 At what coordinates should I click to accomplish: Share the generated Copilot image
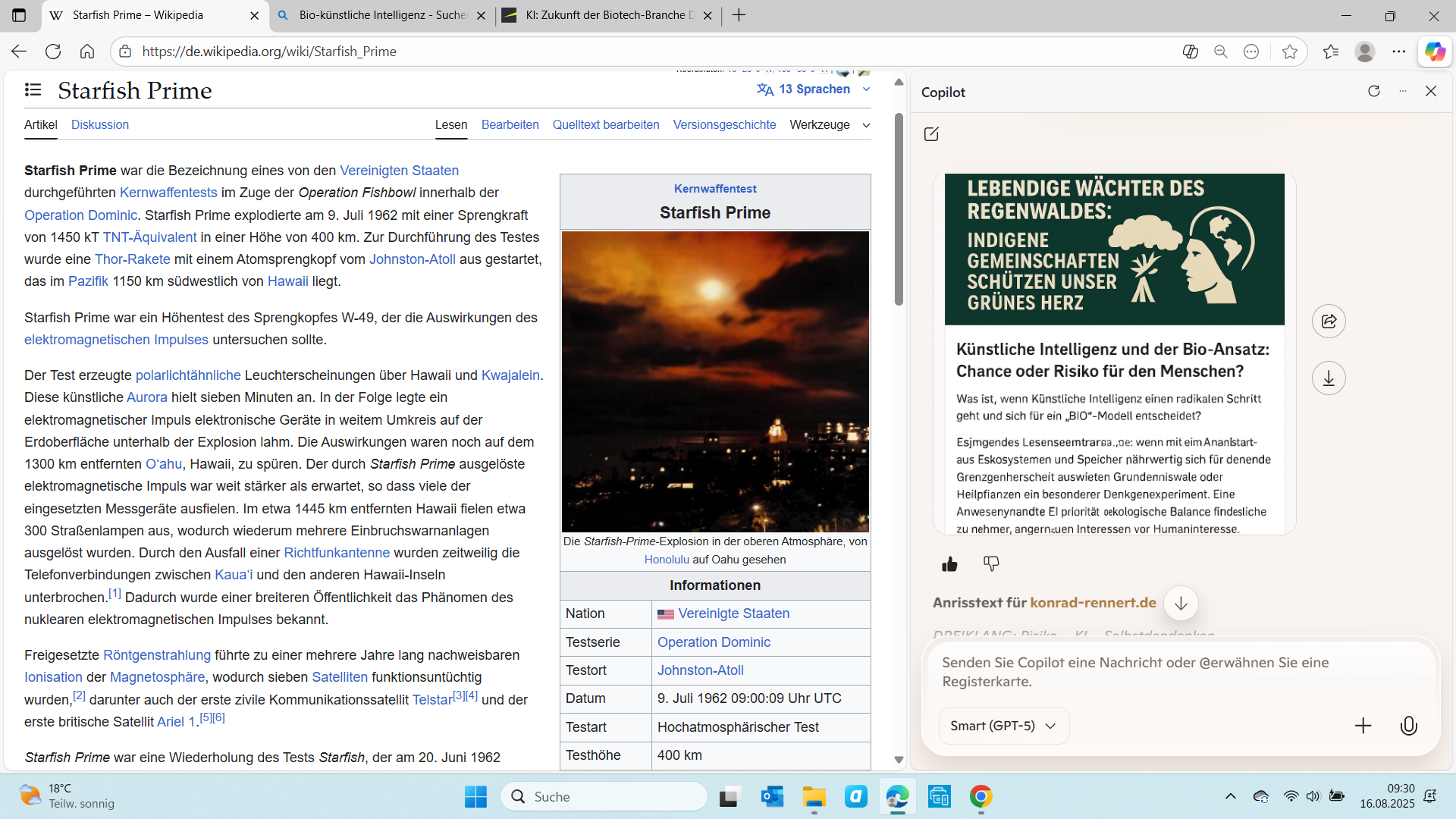pyautogui.click(x=1329, y=321)
